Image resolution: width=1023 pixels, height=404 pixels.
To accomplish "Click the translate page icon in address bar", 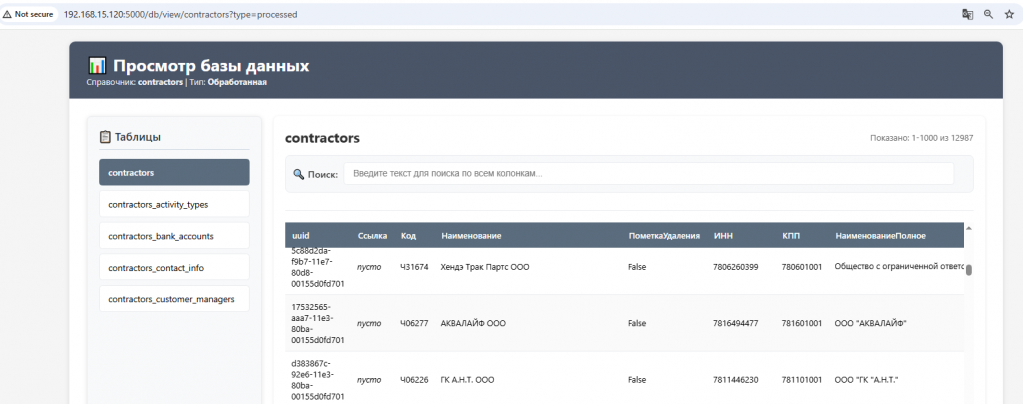I will click(968, 14).
